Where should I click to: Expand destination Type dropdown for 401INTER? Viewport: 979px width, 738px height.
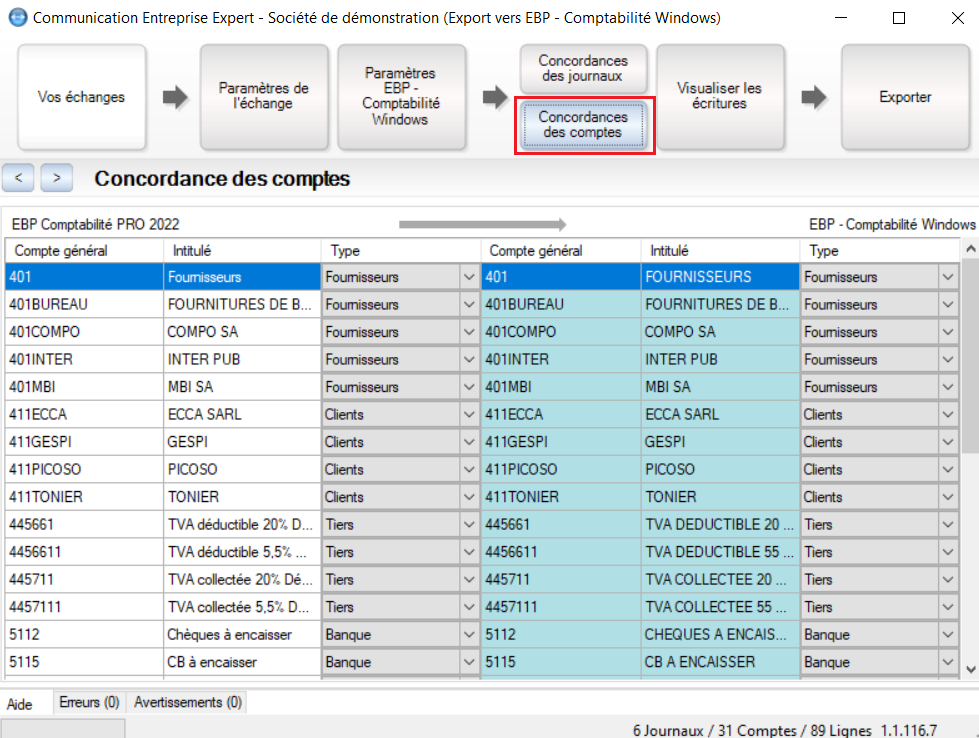point(948,360)
